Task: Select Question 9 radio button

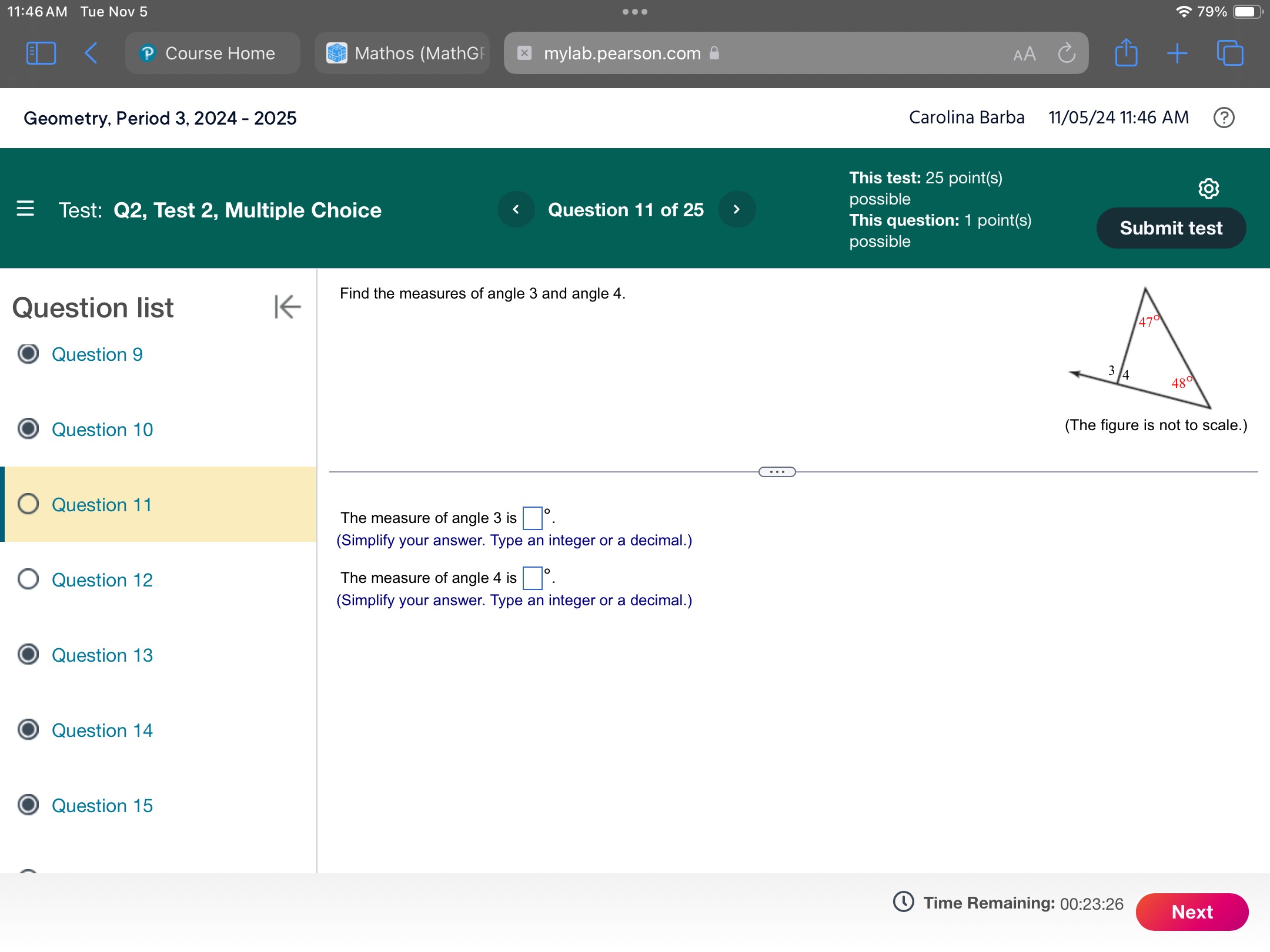Action: (x=27, y=353)
